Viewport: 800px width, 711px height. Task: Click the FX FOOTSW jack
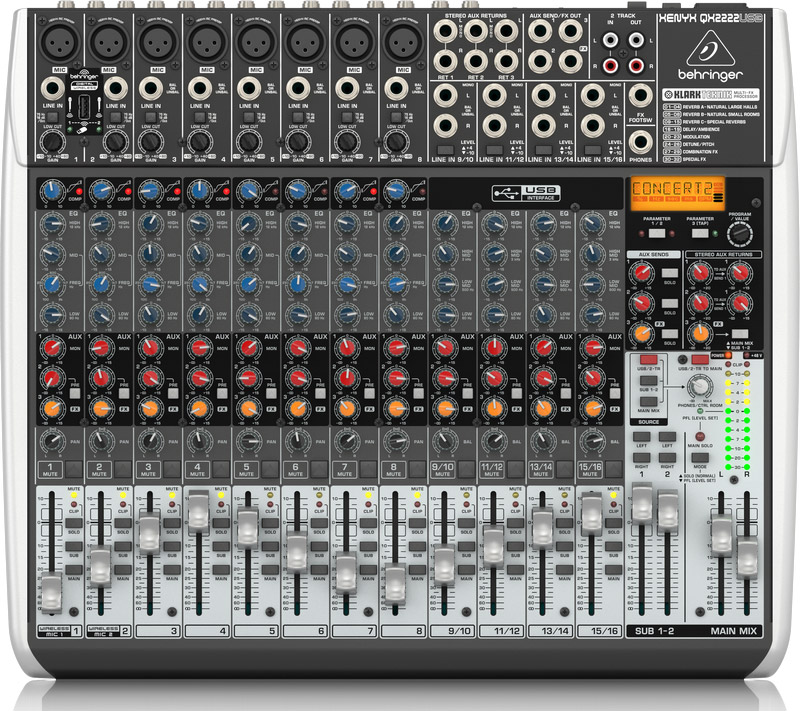pyautogui.click(x=640, y=95)
